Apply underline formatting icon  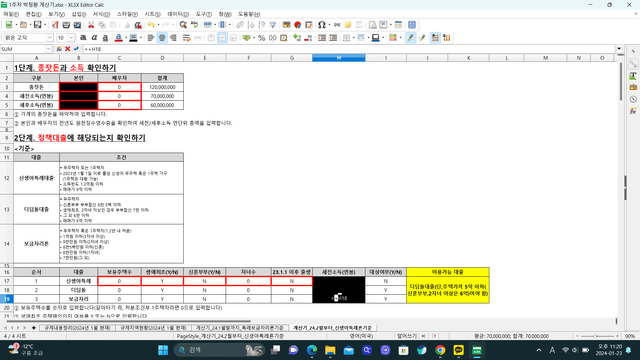click(x=105, y=38)
